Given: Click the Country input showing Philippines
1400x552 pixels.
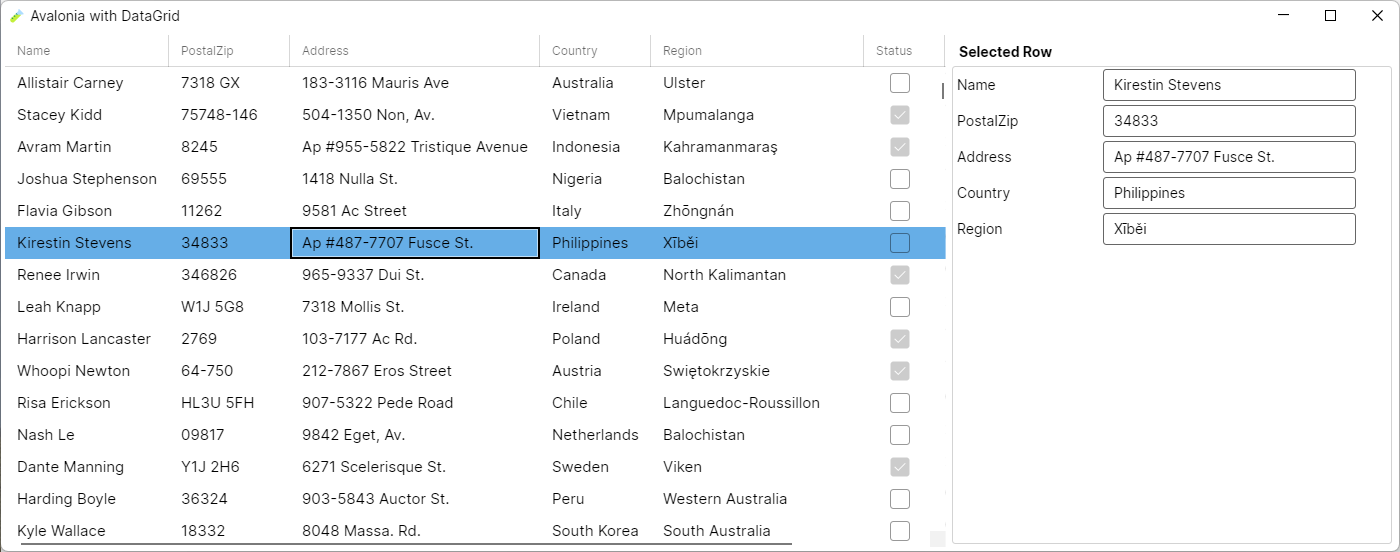Looking at the screenshot, I should [x=1229, y=193].
